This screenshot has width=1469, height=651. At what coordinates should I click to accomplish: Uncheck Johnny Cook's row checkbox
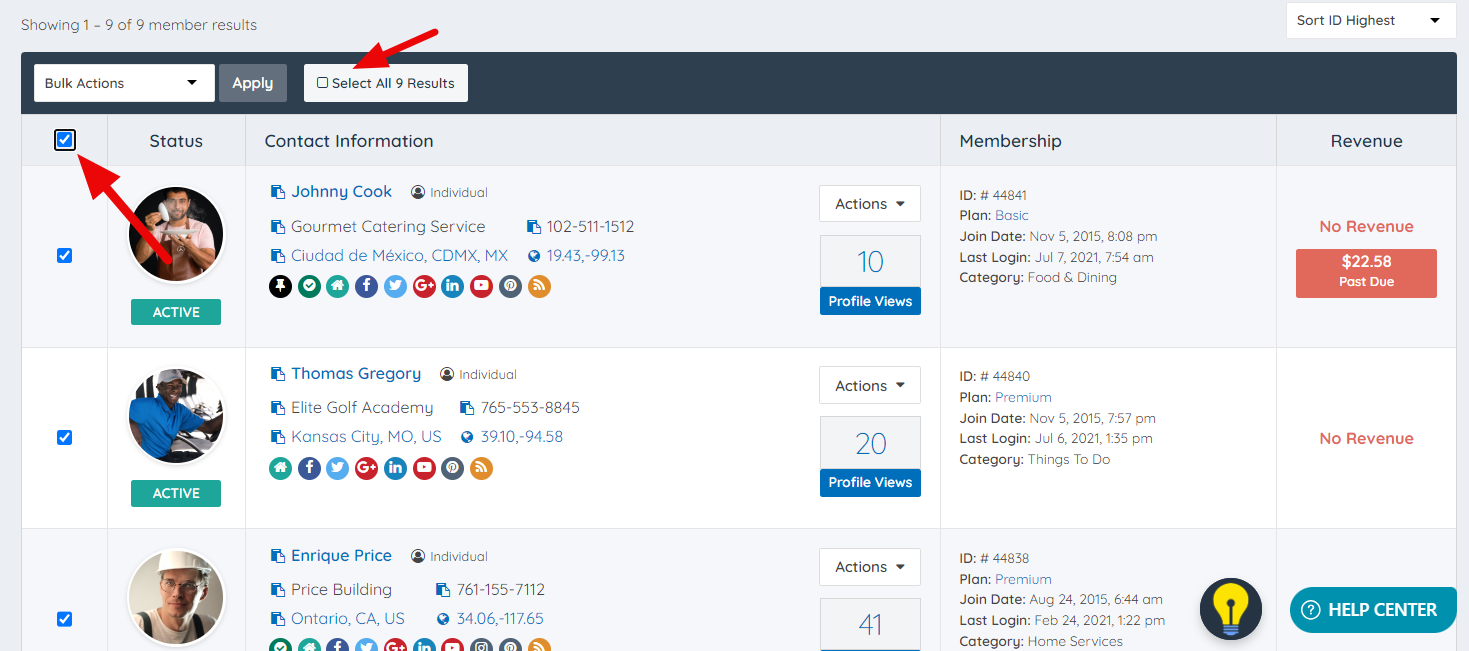[x=65, y=256]
